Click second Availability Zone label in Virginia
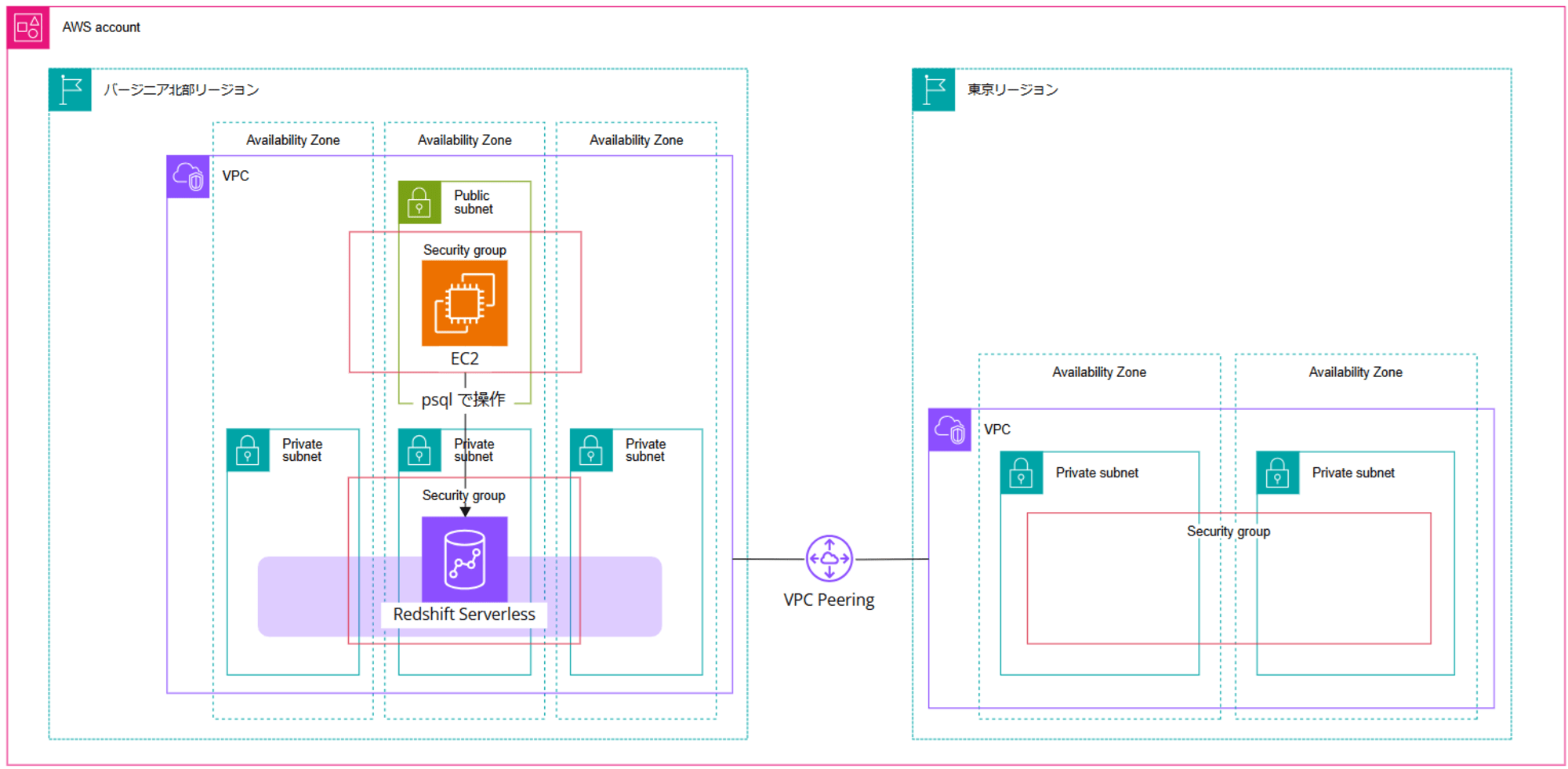The image size is (1568, 769). [465, 140]
